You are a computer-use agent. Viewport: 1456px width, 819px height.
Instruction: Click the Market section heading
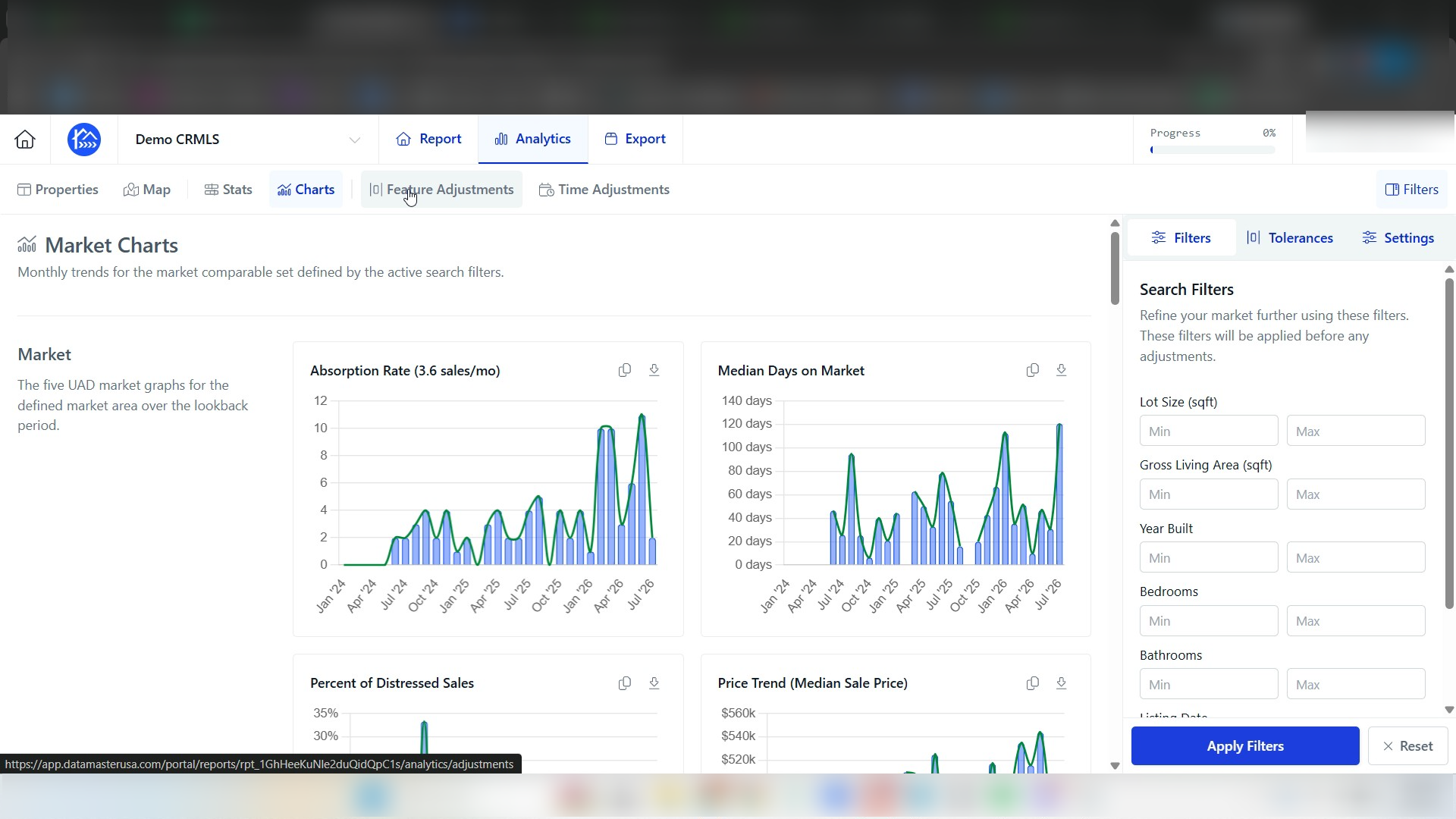pos(45,355)
